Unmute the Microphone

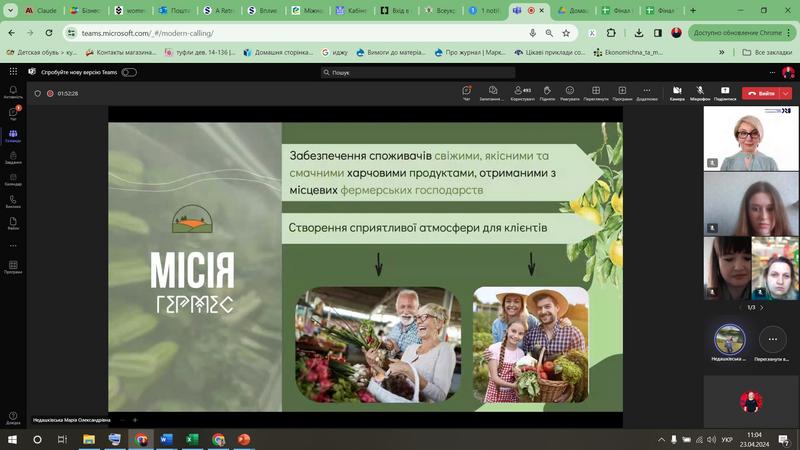point(700,93)
